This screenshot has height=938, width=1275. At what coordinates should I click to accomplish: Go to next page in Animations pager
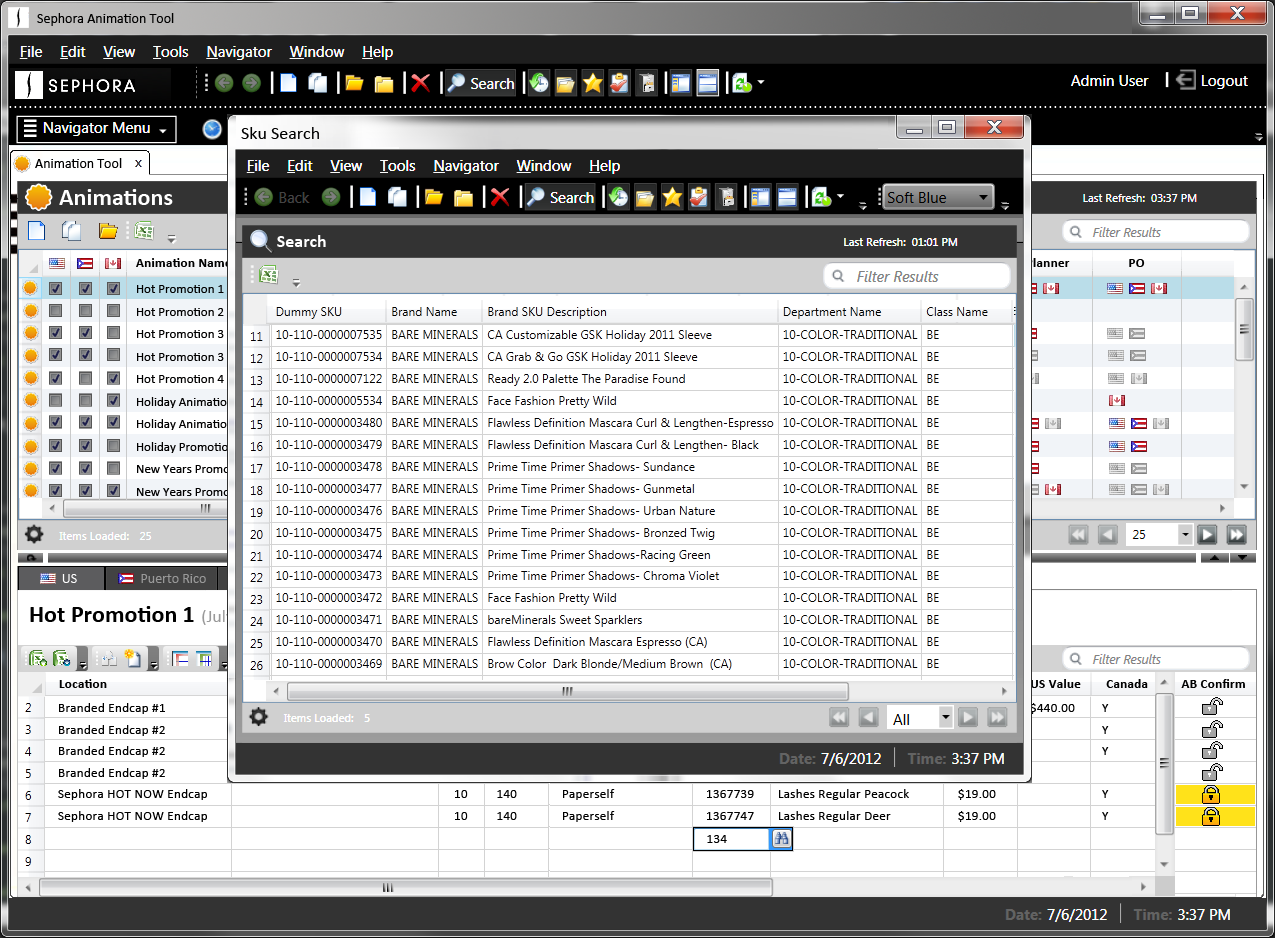coord(1207,535)
